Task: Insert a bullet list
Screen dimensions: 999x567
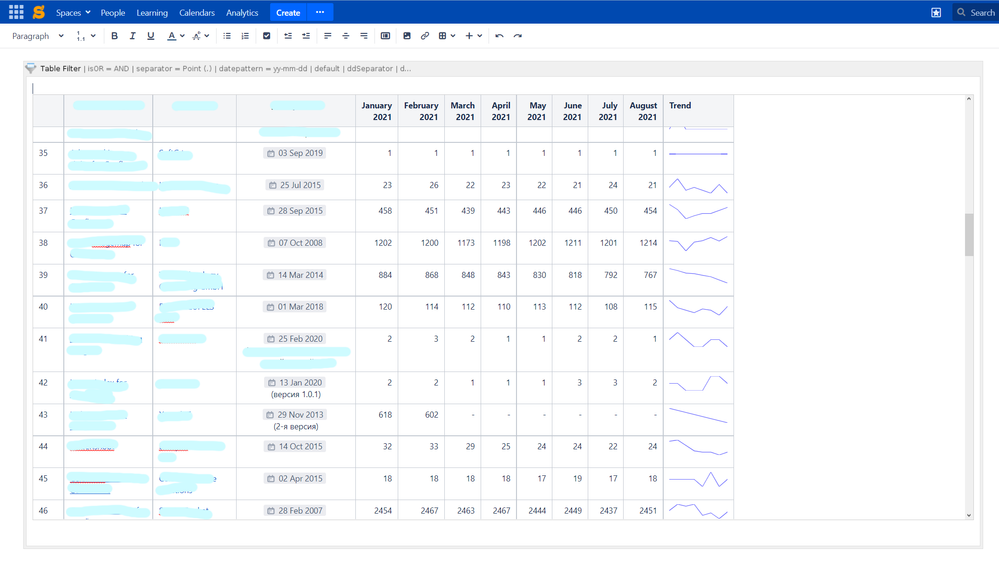Action: click(x=227, y=36)
